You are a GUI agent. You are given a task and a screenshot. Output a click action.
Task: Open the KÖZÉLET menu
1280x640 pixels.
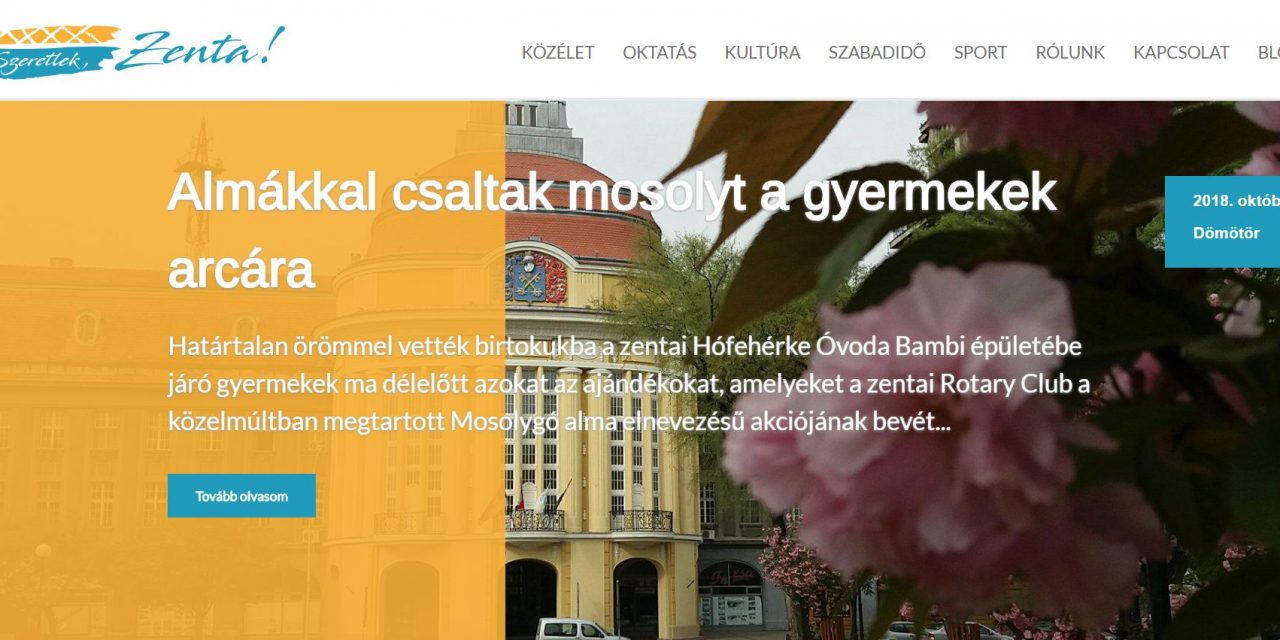coord(557,52)
